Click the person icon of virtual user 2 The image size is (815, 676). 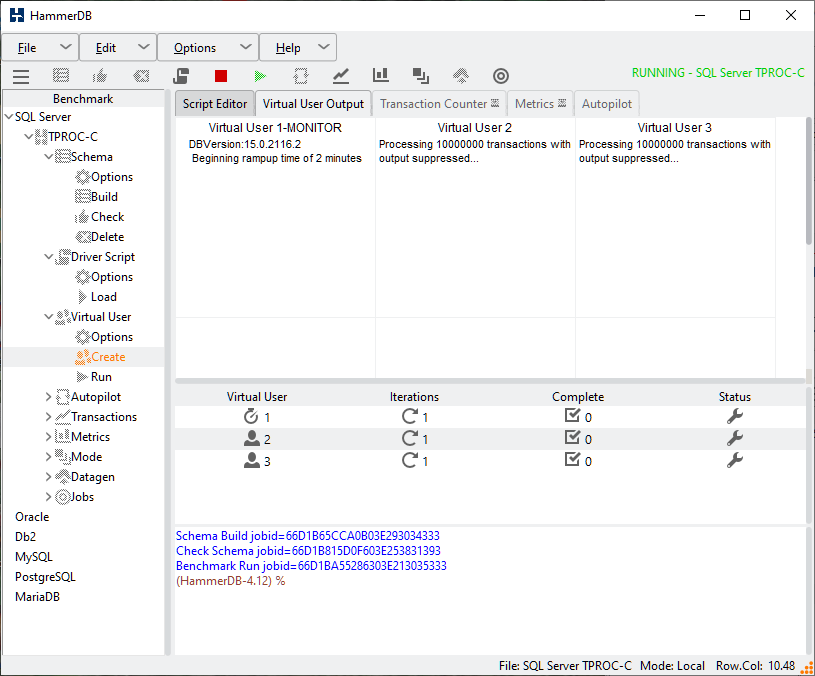(252, 439)
